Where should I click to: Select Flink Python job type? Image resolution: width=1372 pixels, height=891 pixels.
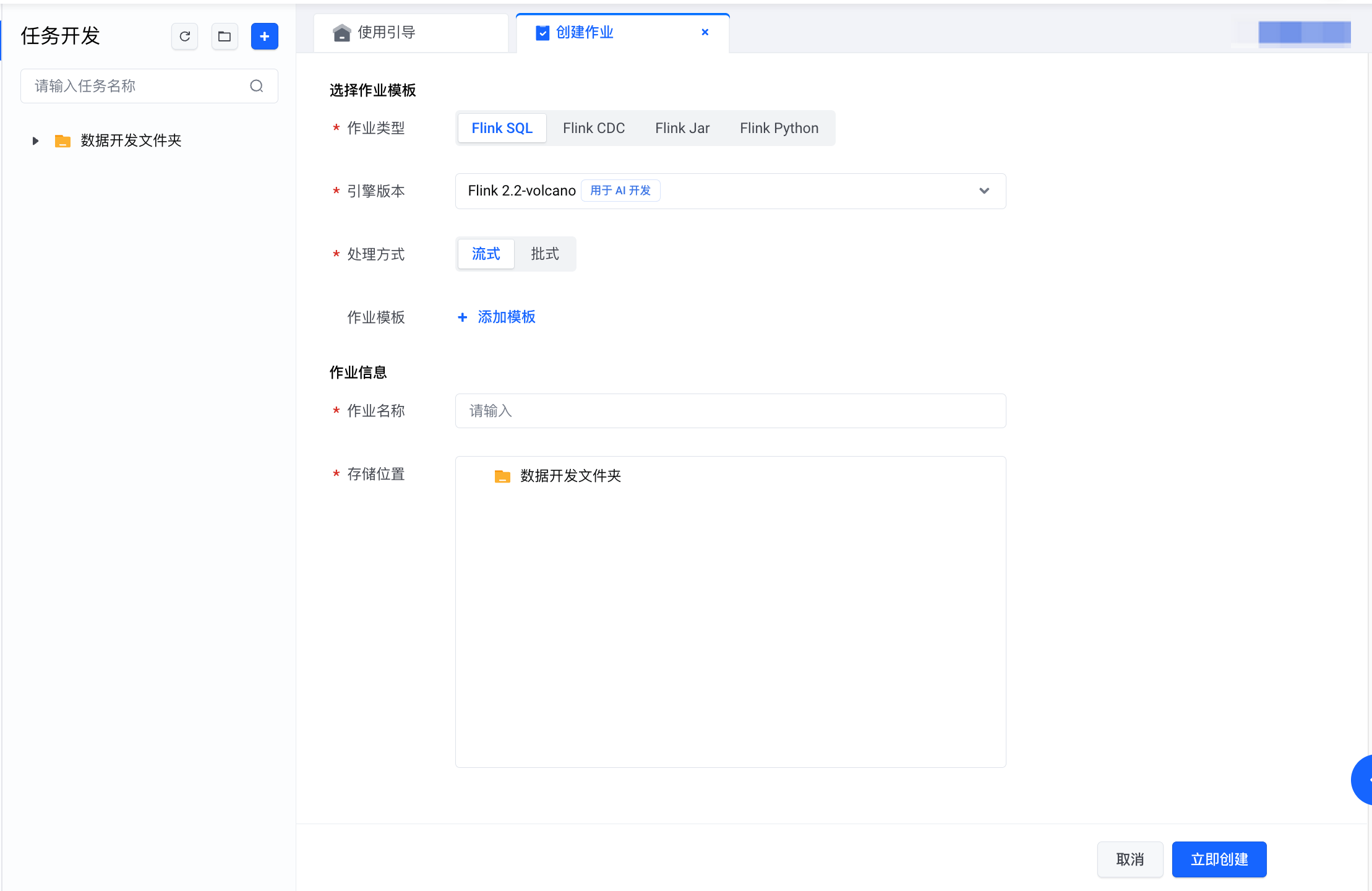click(779, 128)
